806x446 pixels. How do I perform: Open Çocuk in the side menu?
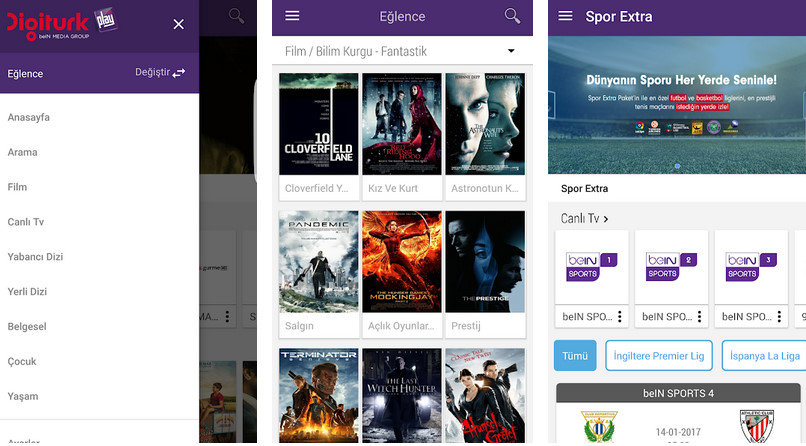pos(22,362)
